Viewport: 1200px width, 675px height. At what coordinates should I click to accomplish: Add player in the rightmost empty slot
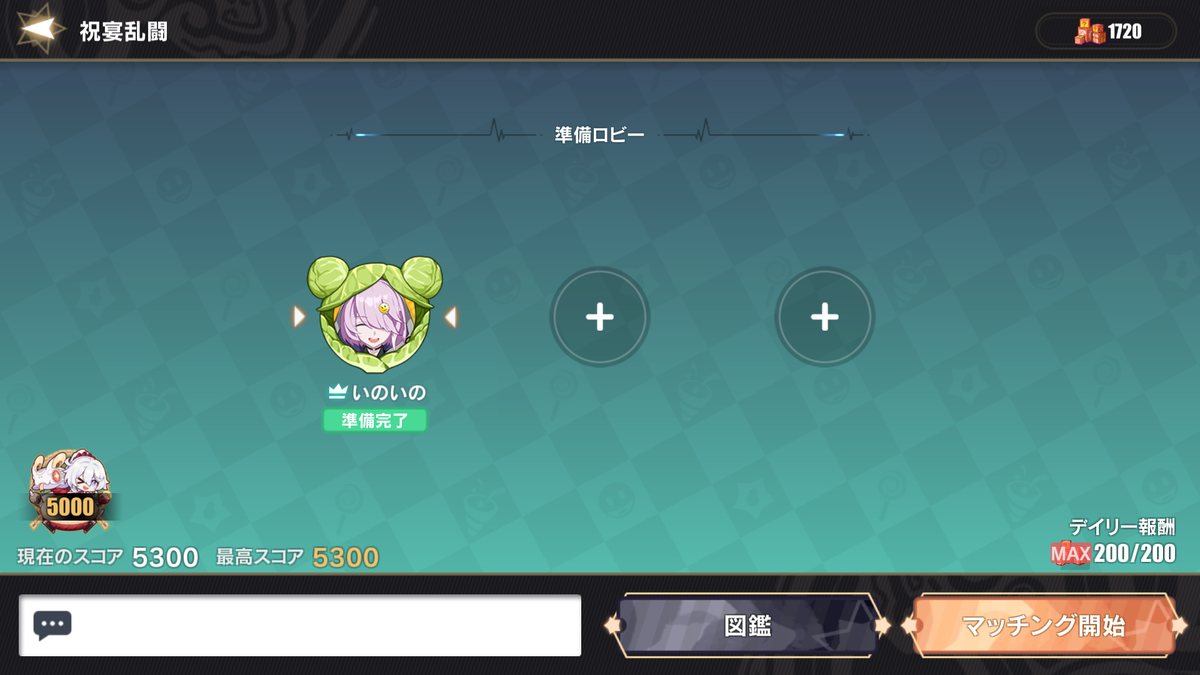pyautogui.click(x=825, y=317)
